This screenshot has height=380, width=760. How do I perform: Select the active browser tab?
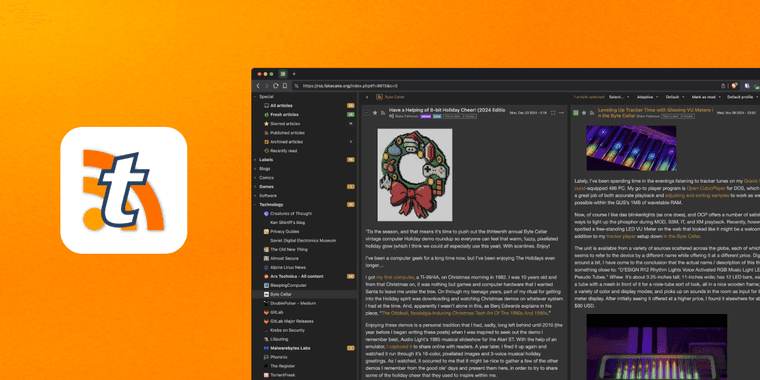pos(283,74)
